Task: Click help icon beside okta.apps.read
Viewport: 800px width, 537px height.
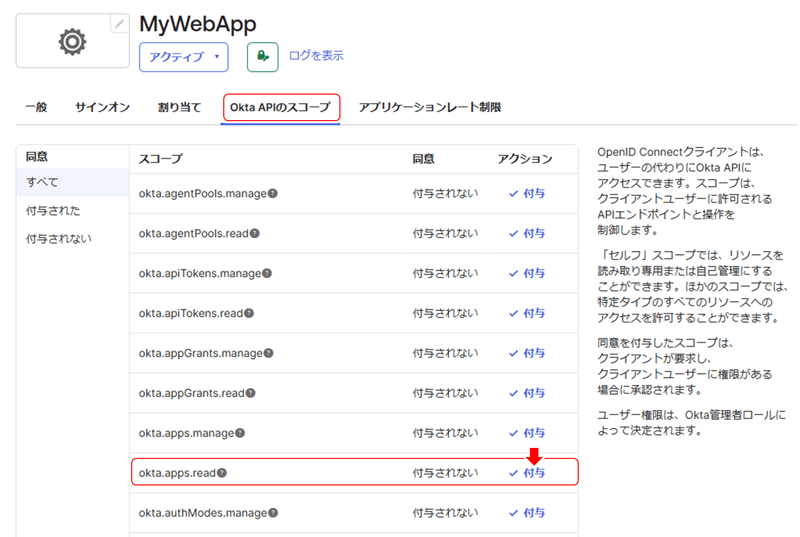Action: [222, 473]
